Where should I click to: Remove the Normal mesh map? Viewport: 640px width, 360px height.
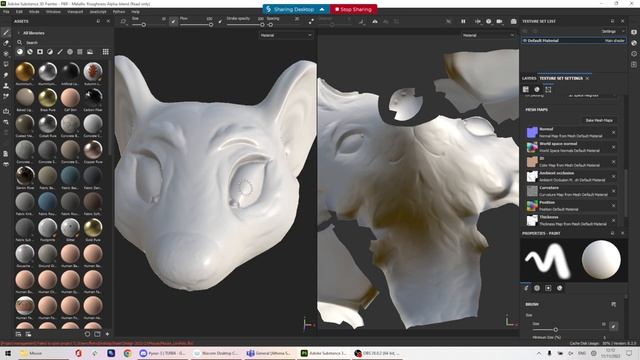click(613, 132)
